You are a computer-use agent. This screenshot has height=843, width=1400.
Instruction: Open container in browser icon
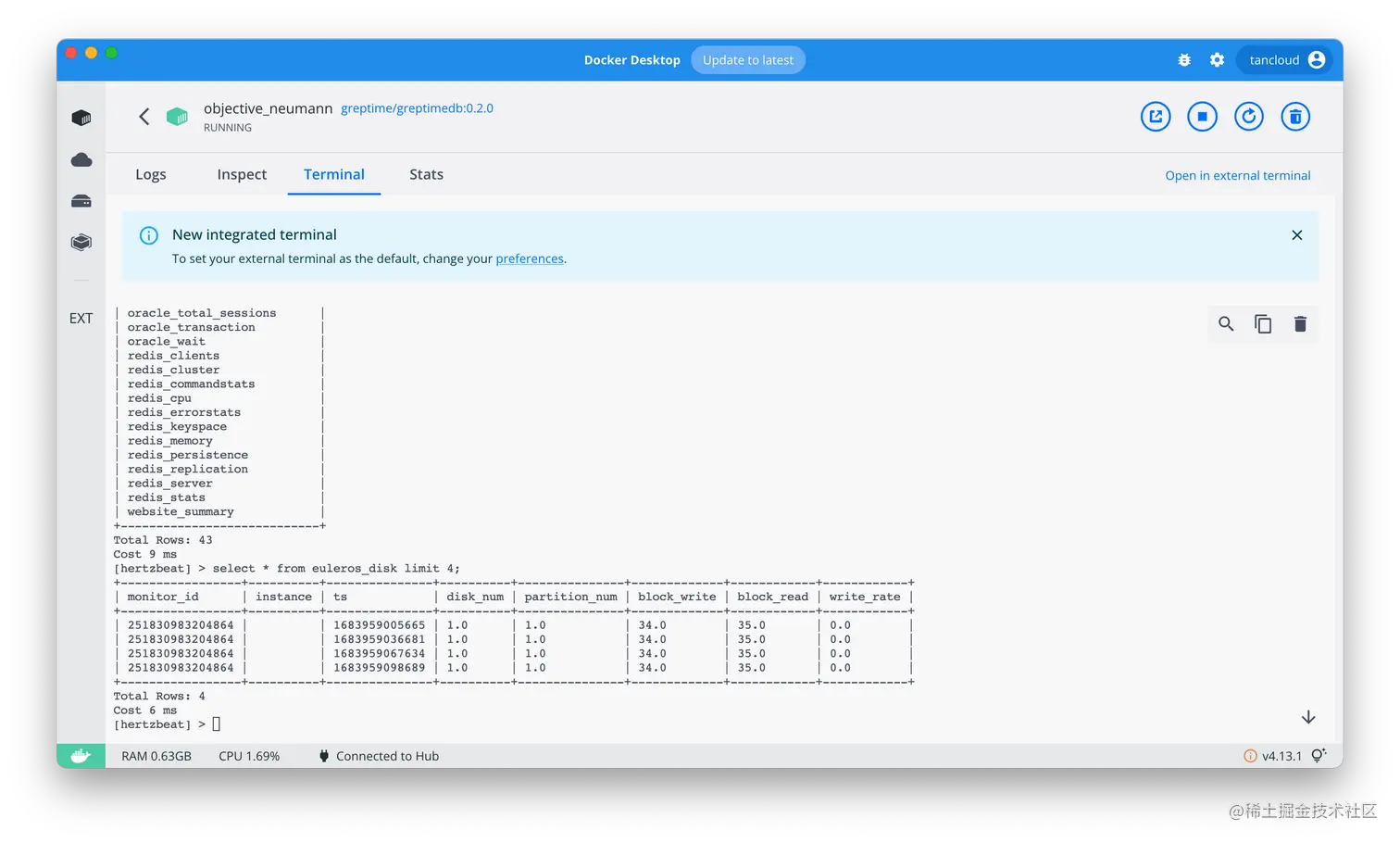[x=1156, y=117]
